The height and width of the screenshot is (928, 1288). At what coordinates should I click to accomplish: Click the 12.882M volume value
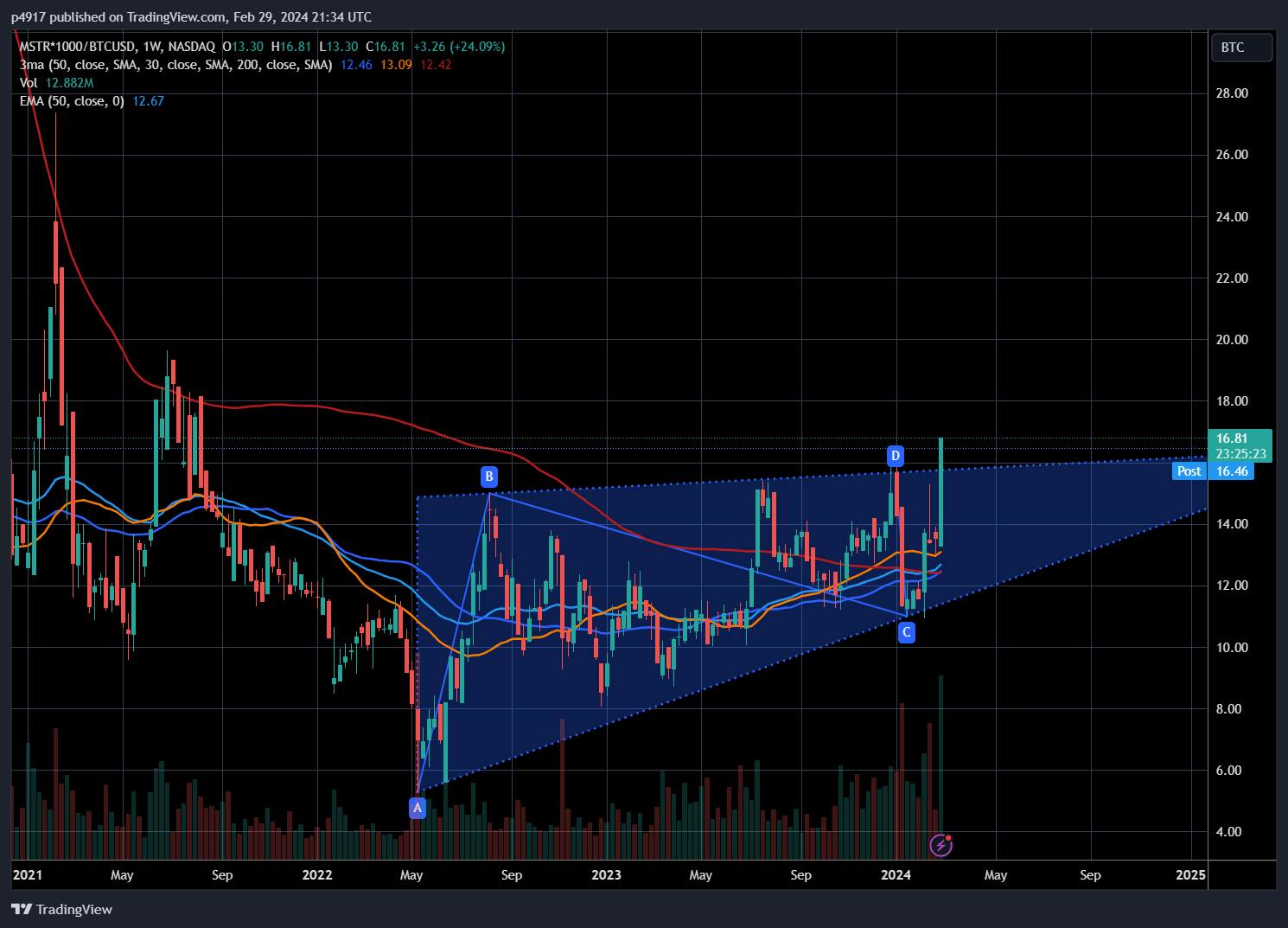point(69,83)
